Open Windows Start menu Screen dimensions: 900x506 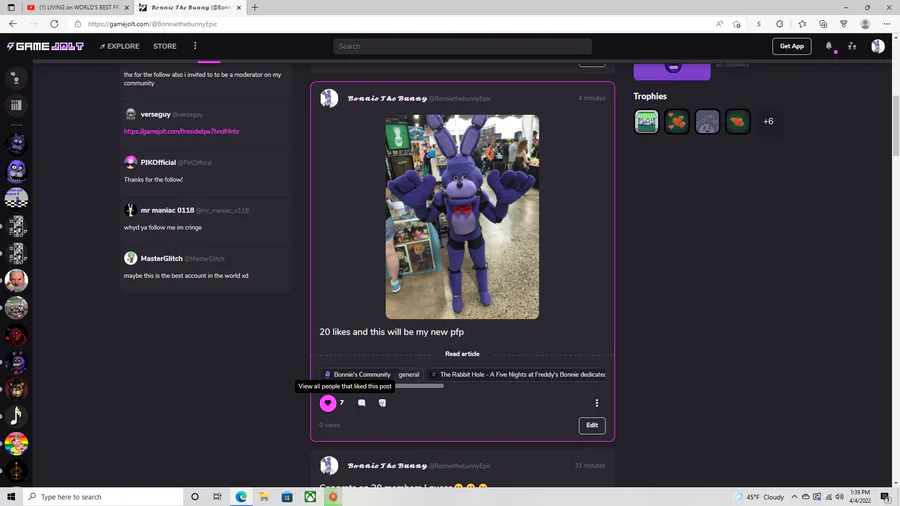(11, 497)
